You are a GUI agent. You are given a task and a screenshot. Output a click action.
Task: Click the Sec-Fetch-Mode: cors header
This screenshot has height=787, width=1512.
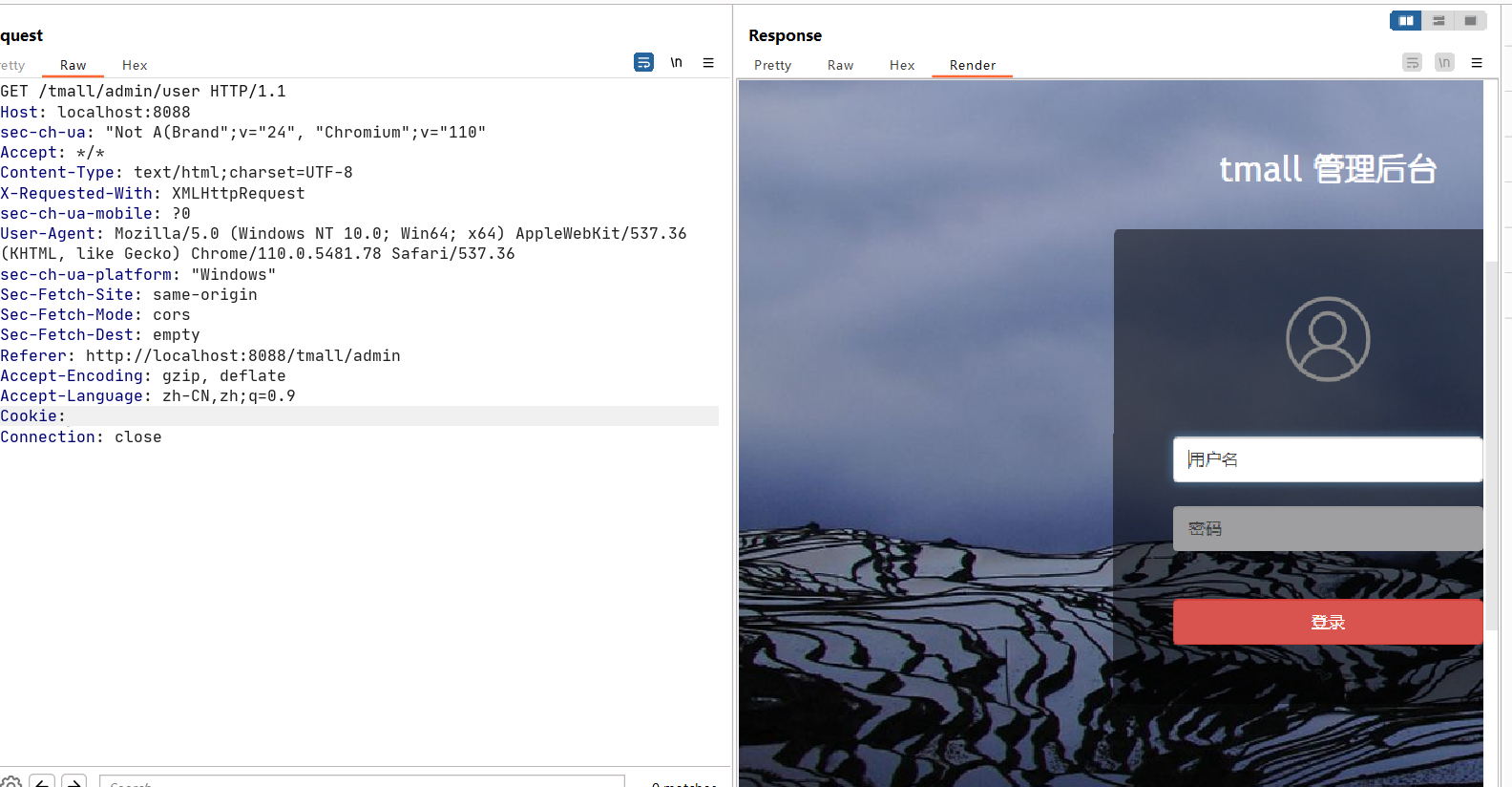pyautogui.click(x=95, y=314)
